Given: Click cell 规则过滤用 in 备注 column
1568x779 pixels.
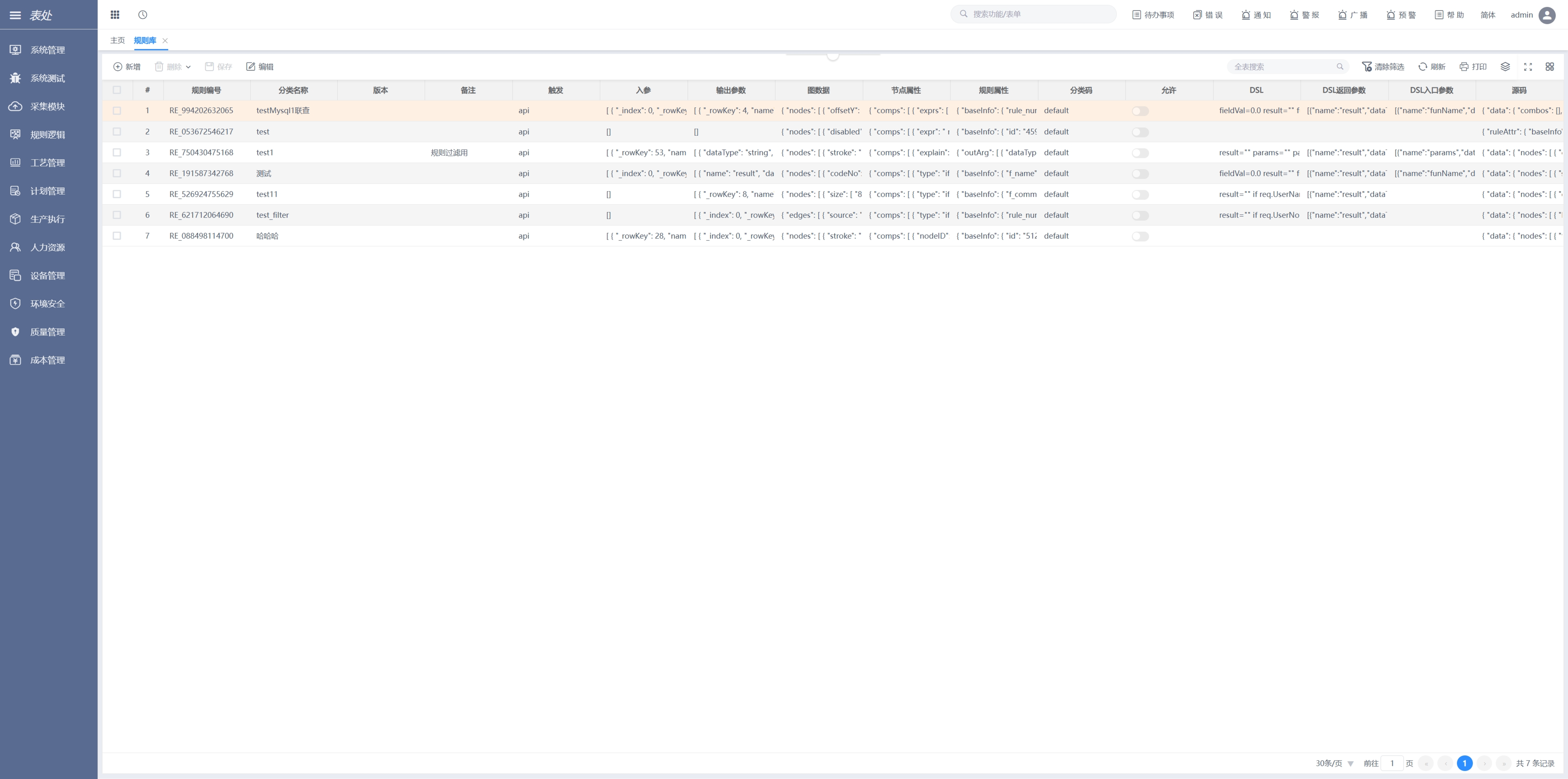Looking at the screenshot, I should (x=449, y=153).
